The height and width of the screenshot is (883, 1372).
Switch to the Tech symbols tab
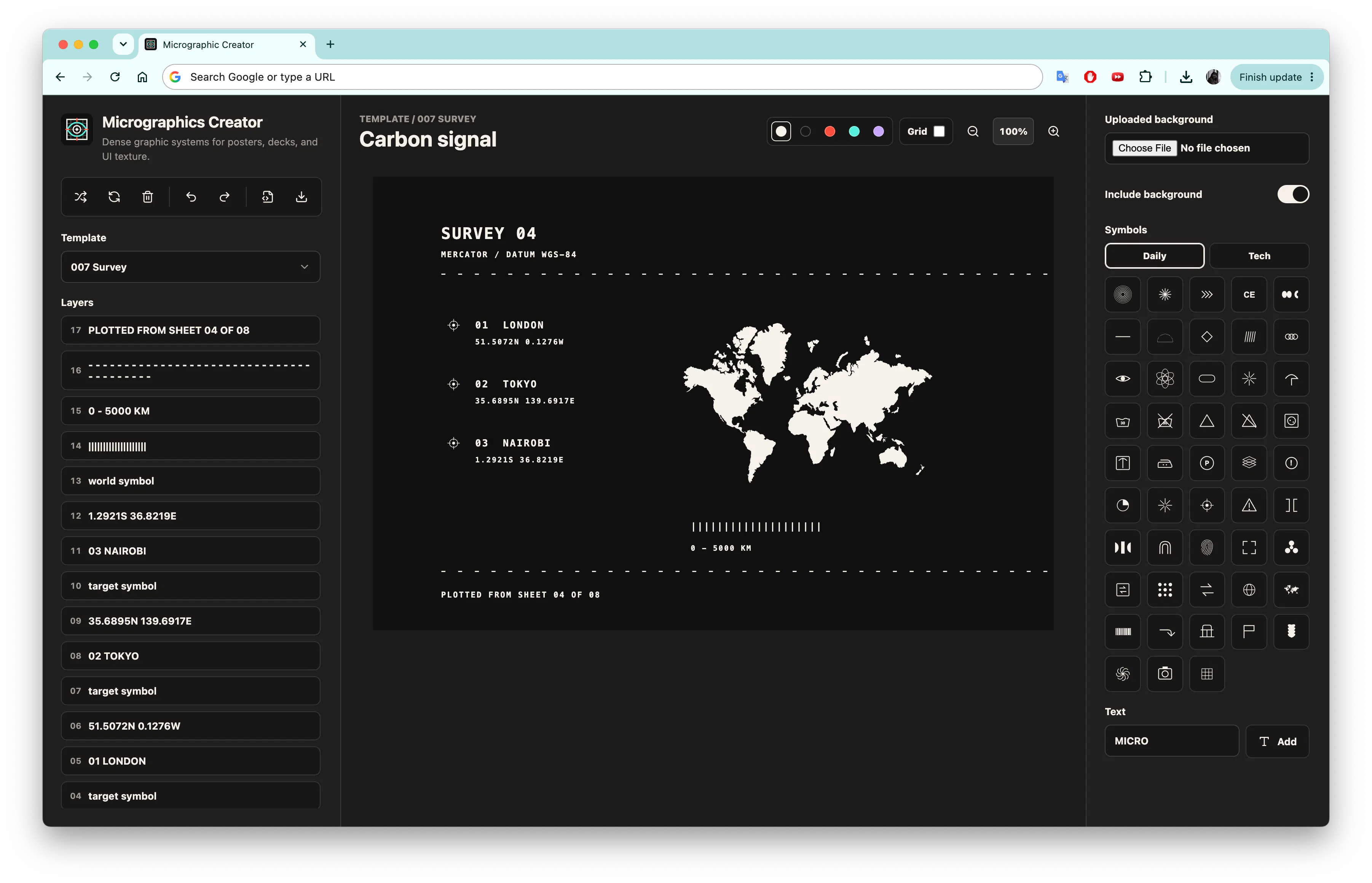point(1259,256)
